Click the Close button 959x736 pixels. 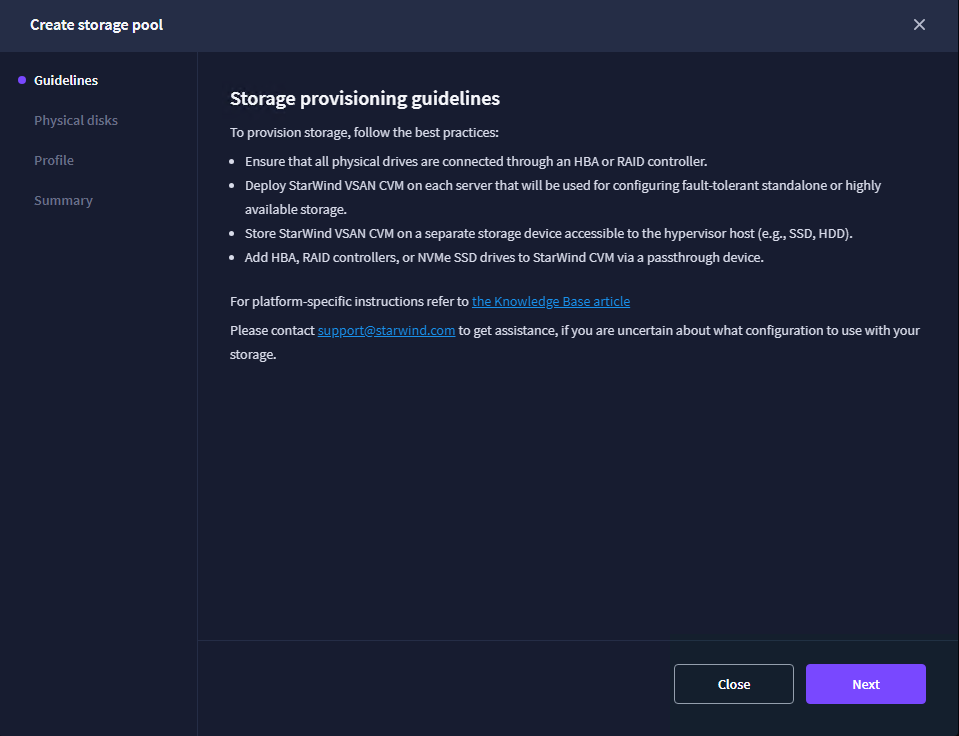(733, 684)
